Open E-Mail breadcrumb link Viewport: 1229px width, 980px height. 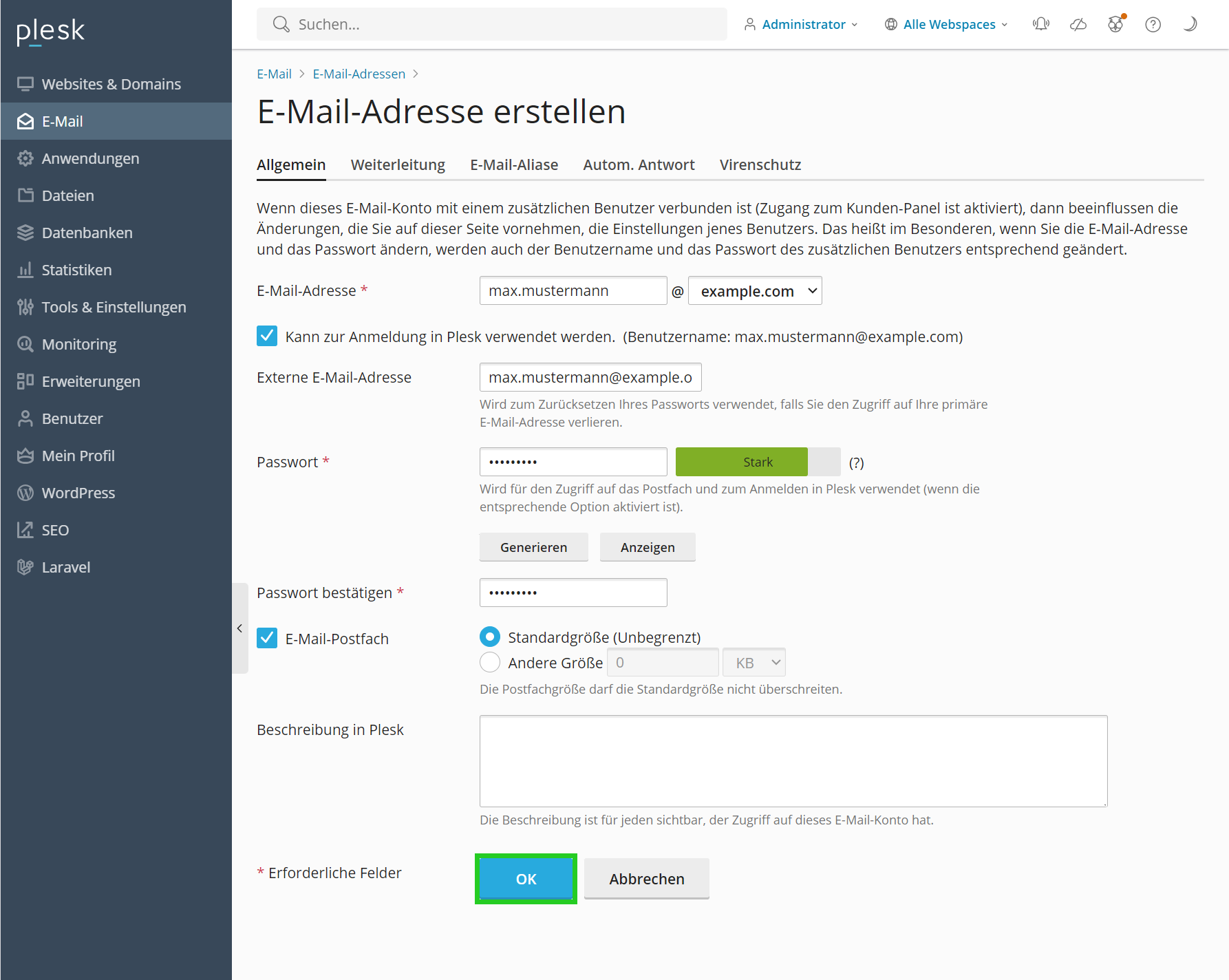tap(274, 74)
